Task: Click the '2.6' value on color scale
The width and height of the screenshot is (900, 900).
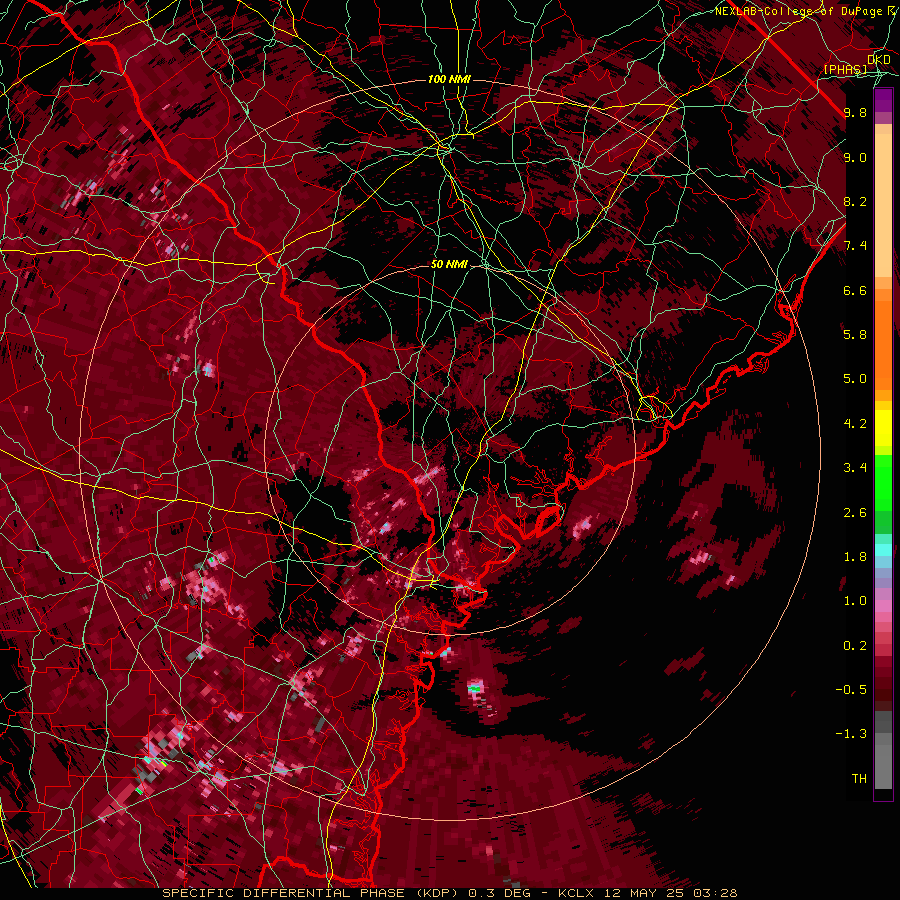Action: click(x=855, y=513)
